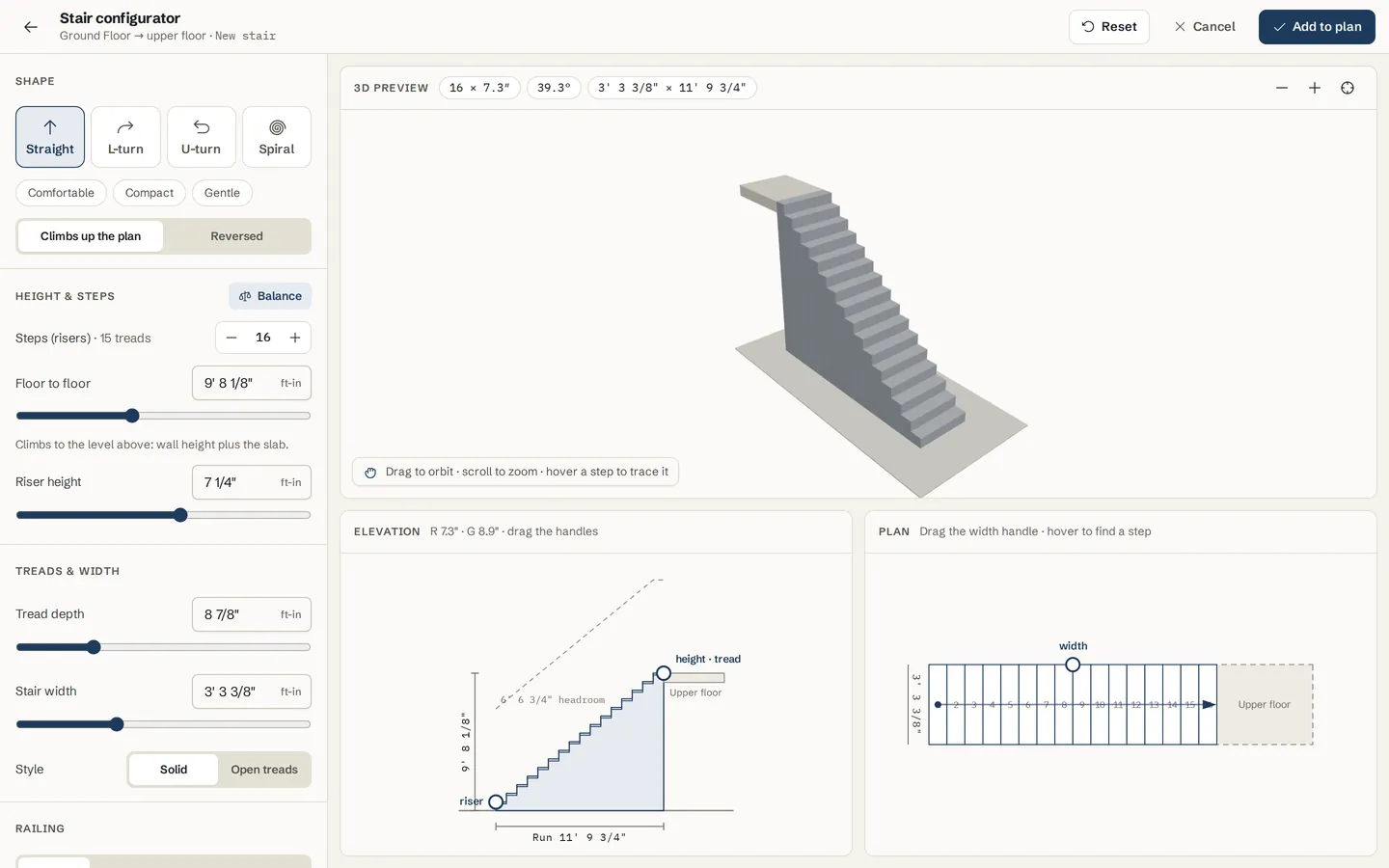Switch direction to Reversed
Screen dimensions: 1389x868
coord(236,236)
